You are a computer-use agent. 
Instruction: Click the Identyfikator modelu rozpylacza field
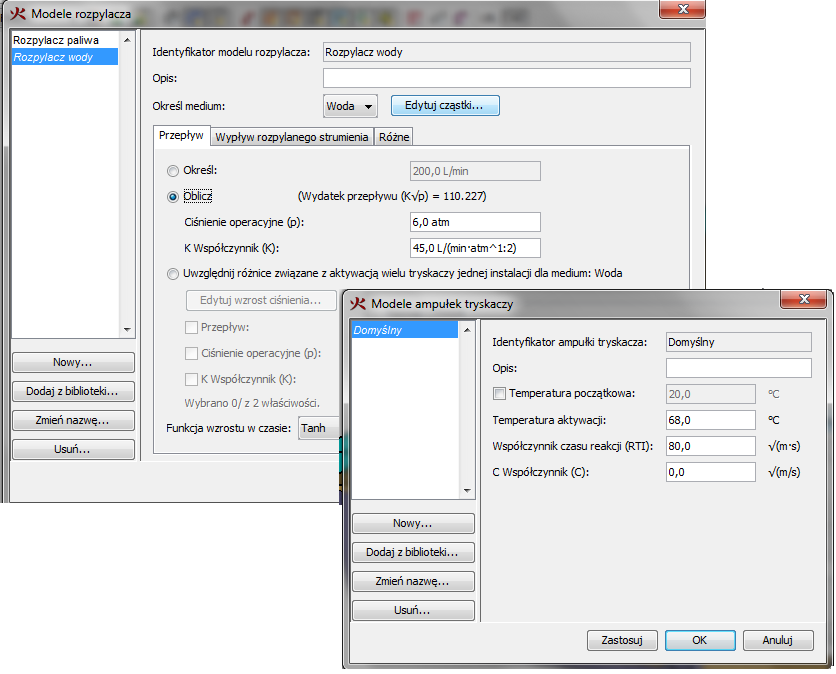(x=507, y=52)
